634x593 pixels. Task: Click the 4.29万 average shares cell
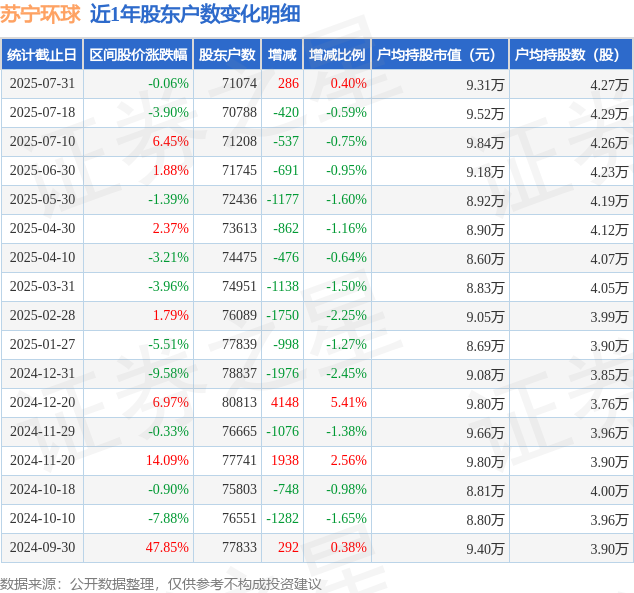point(571,113)
